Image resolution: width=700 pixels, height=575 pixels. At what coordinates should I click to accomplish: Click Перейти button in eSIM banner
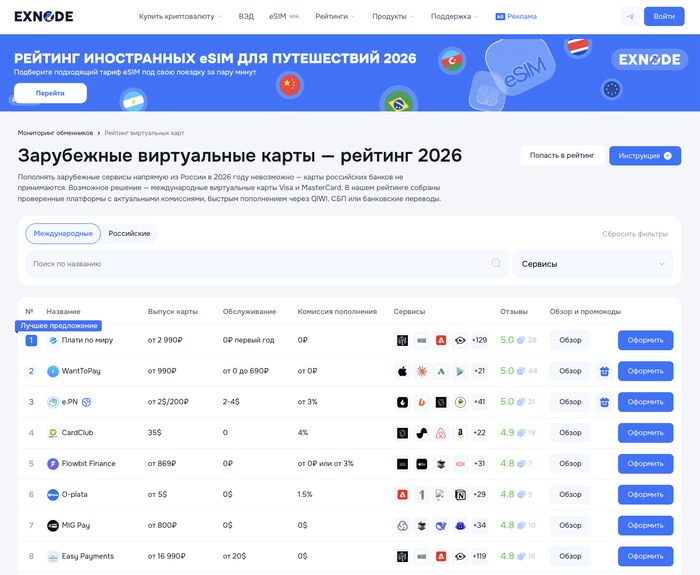(50, 93)
